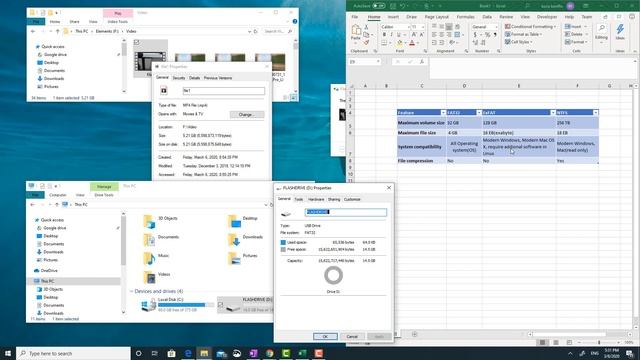The image size is (640, 360).
Task: Open the exFAT column filter dropdown
Action: click(553, 113)
